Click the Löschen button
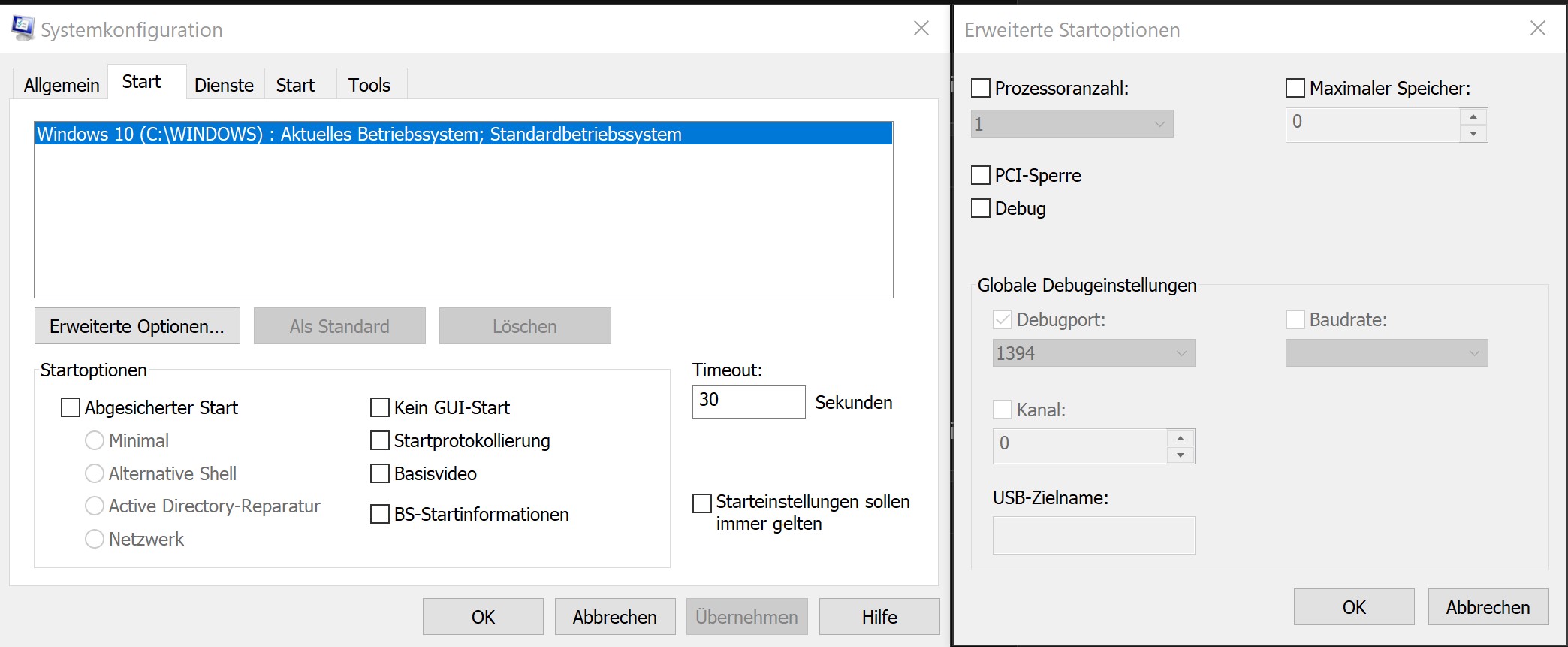Viewport: 1568px width, 647px height. (525, 326)
